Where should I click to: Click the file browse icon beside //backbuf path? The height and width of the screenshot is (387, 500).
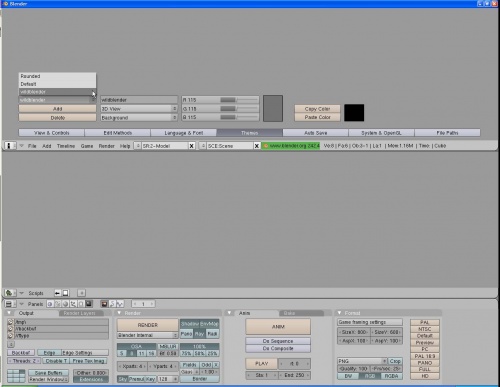click(x=10, y=329)
